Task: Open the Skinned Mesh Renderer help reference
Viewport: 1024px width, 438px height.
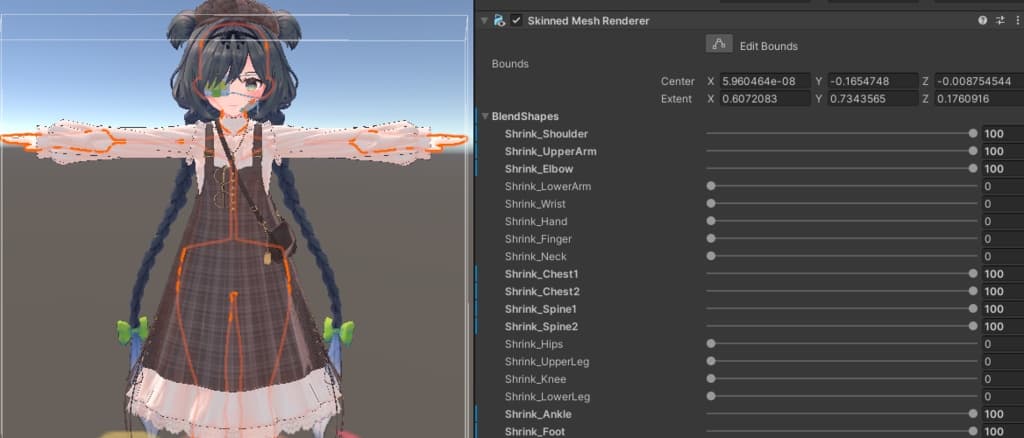Action: [982, 20]
